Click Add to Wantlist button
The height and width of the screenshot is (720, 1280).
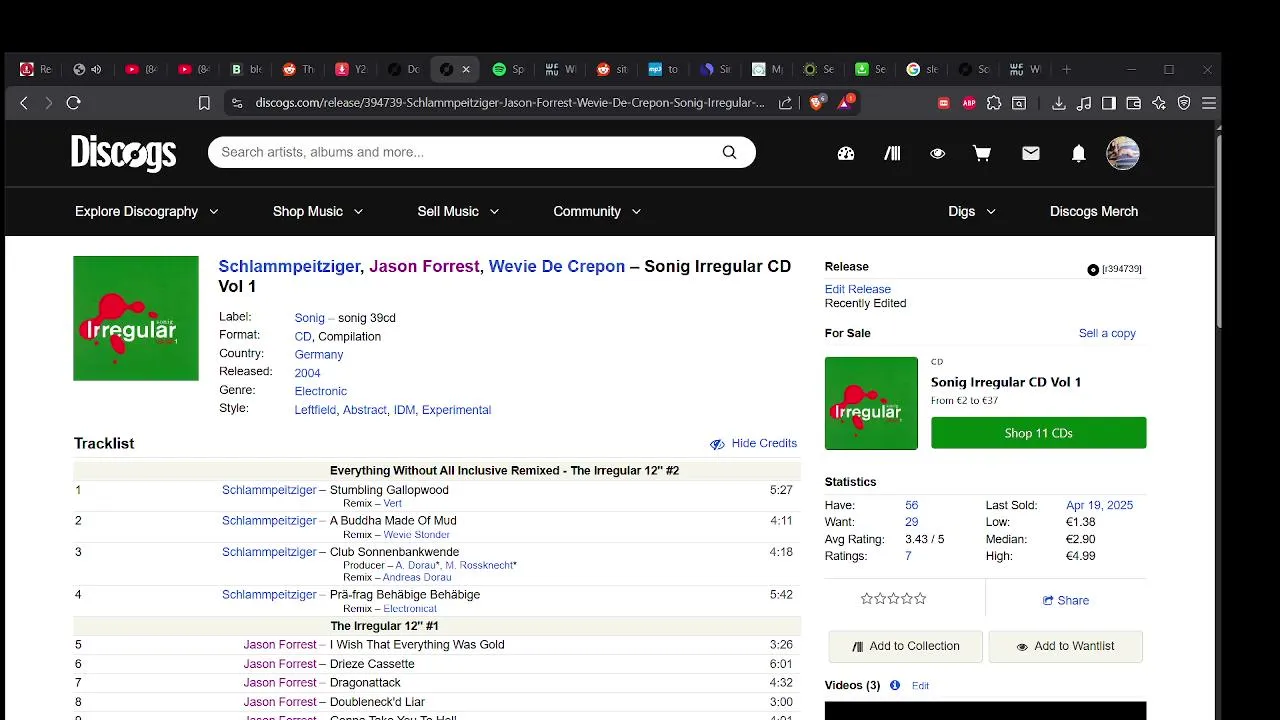[1066, 646]
